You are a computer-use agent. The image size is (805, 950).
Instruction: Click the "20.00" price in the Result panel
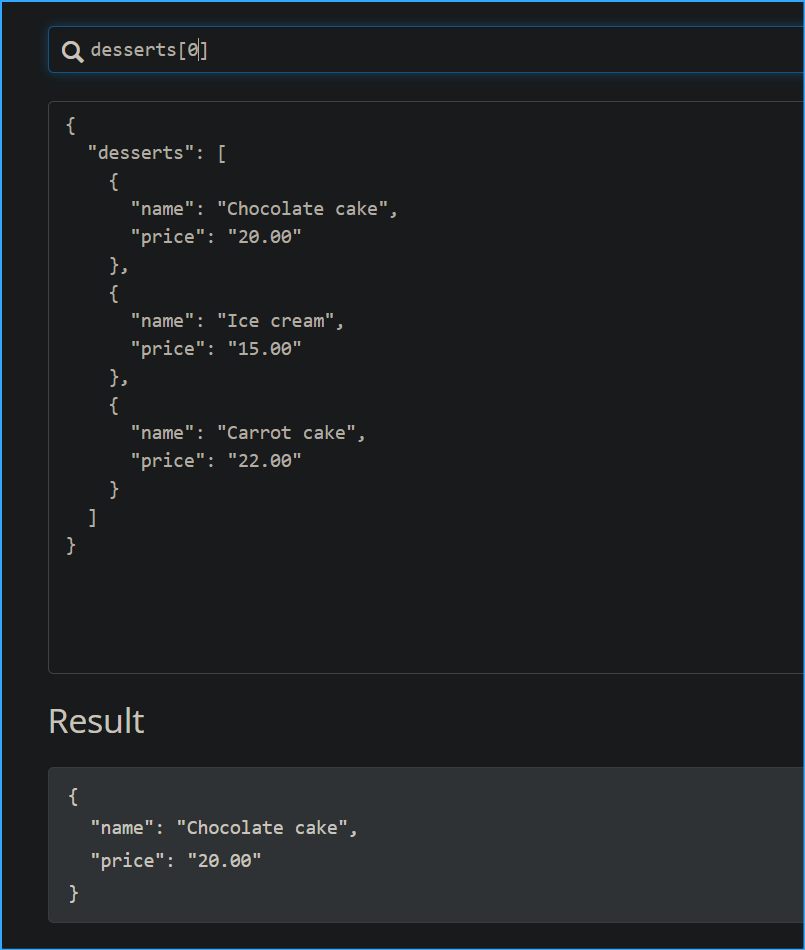(x=224, y=860)
